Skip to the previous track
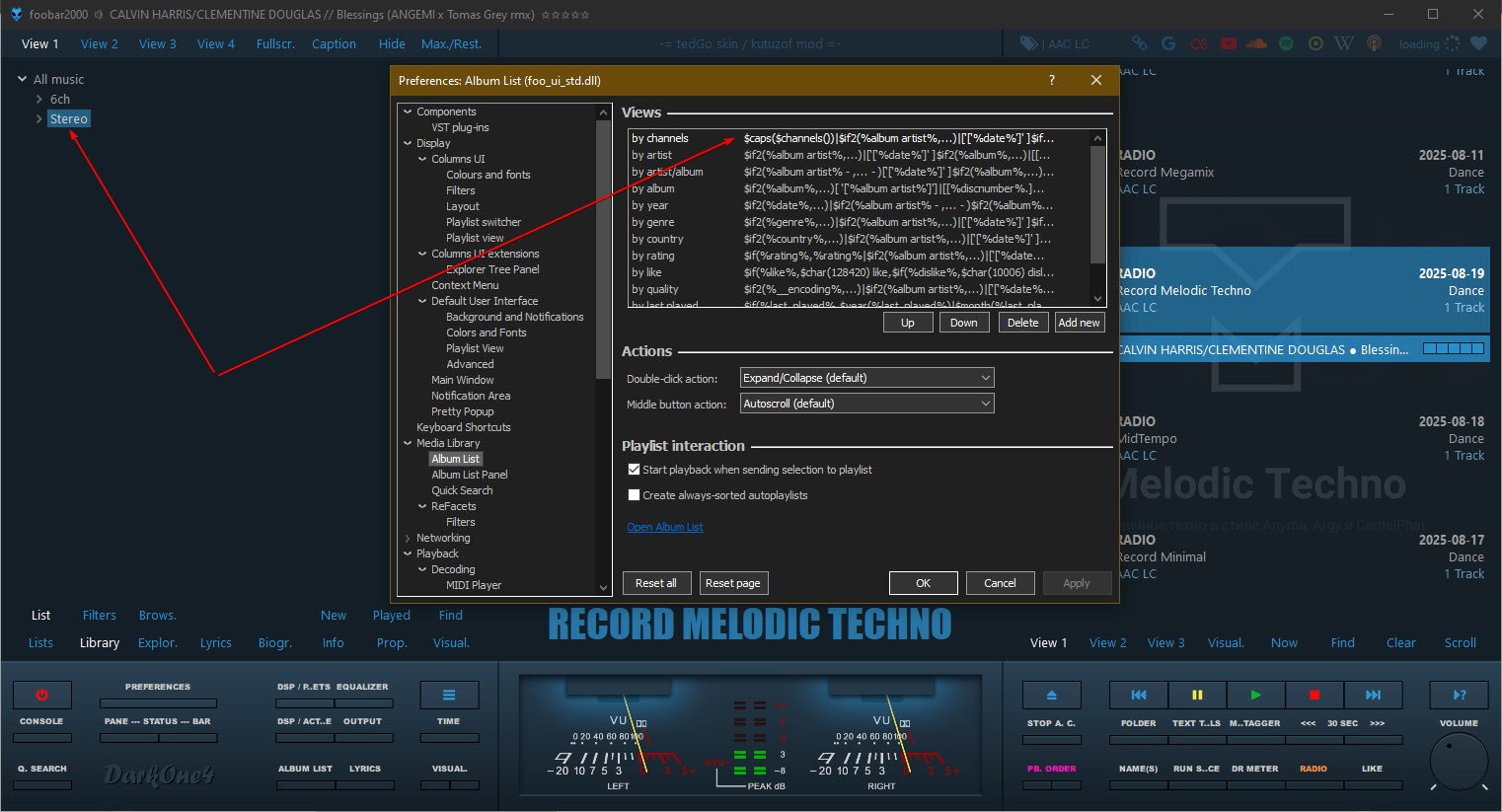 point(1138,695)
